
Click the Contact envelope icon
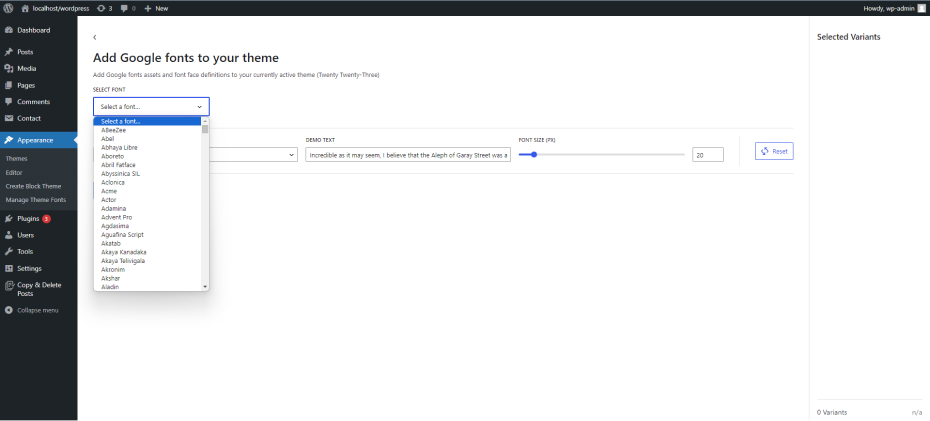(8, 119)
